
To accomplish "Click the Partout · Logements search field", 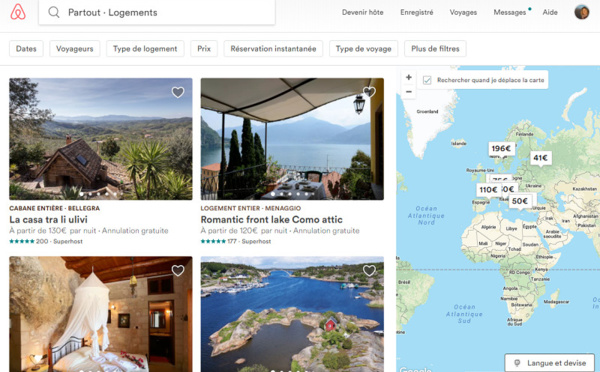I will pos(157,12).
